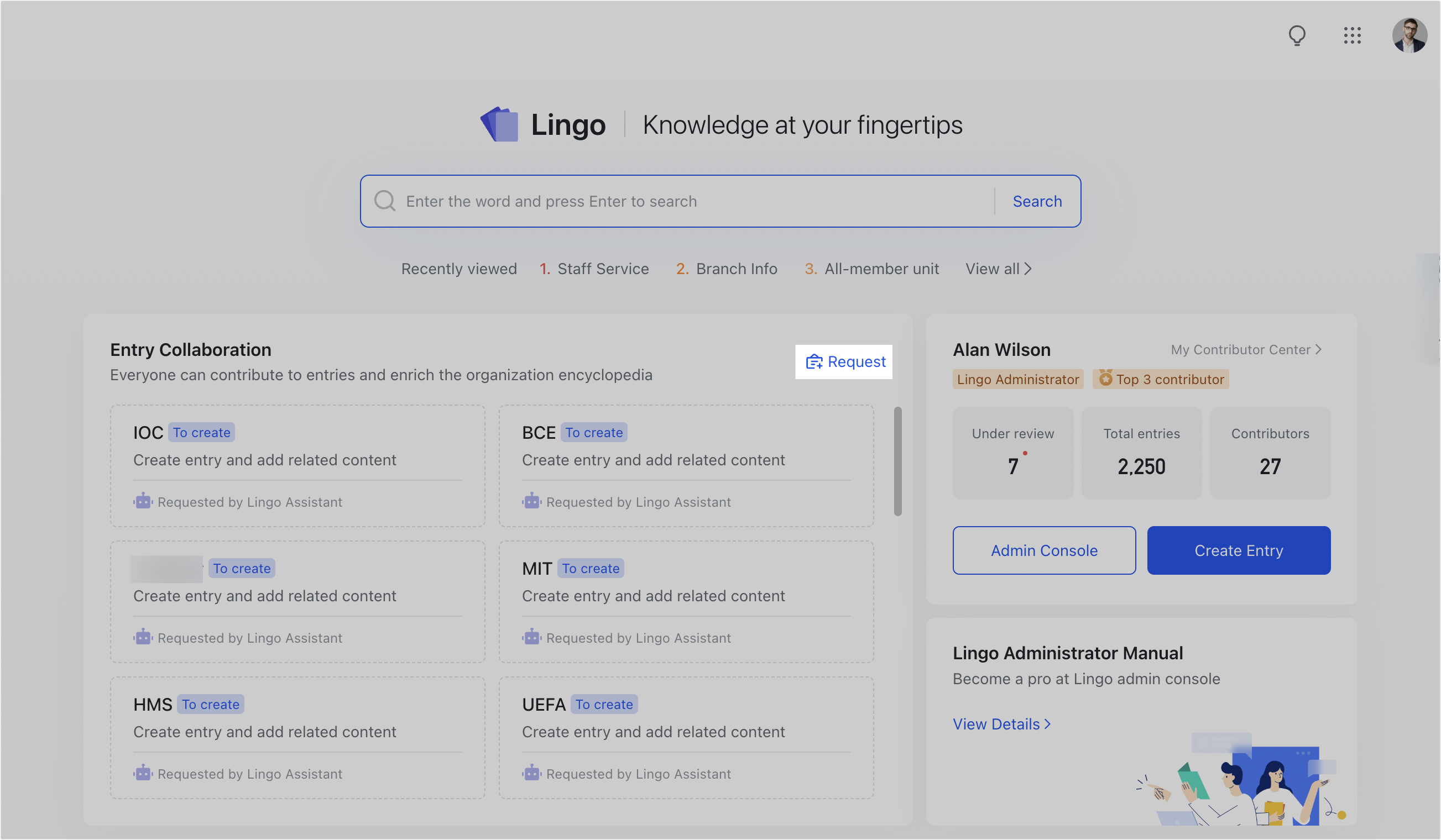Click the lightbulb tips icon in the top bar
This screenshot has height=840, width=1441.
[x=1297, y=35]
